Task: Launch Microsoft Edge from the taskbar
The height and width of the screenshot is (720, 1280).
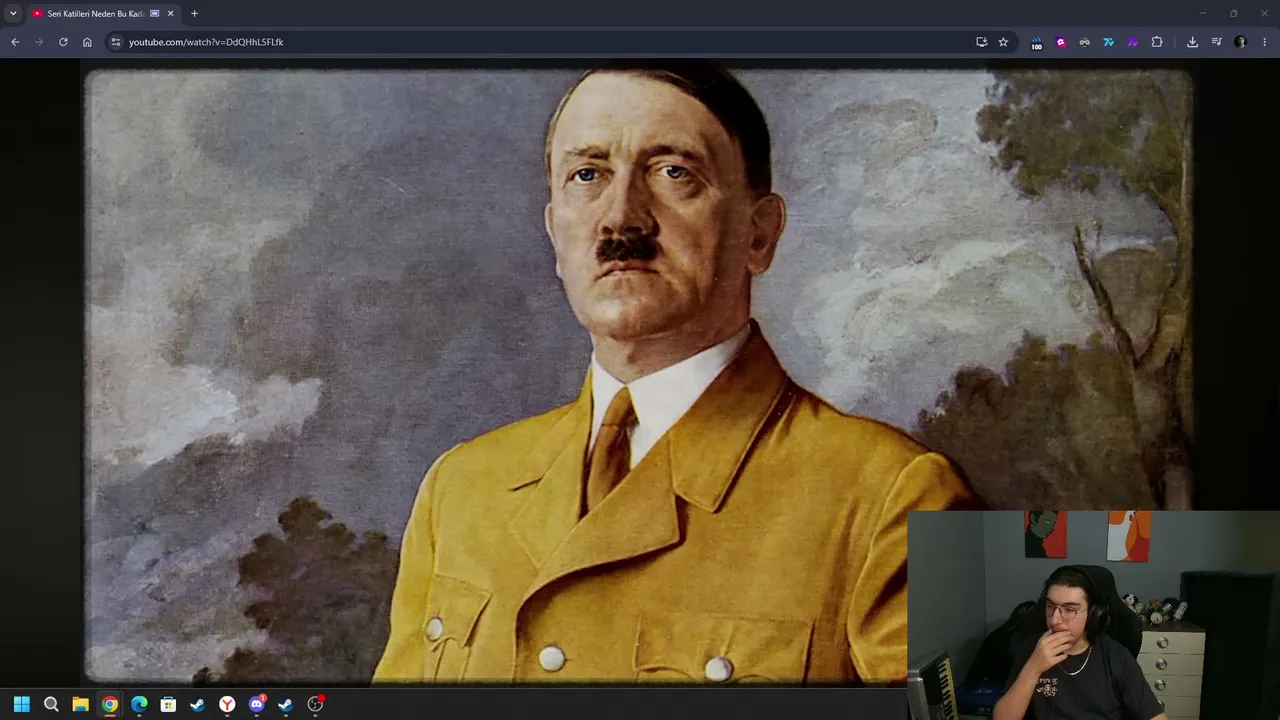Action: tap(139, 704)
